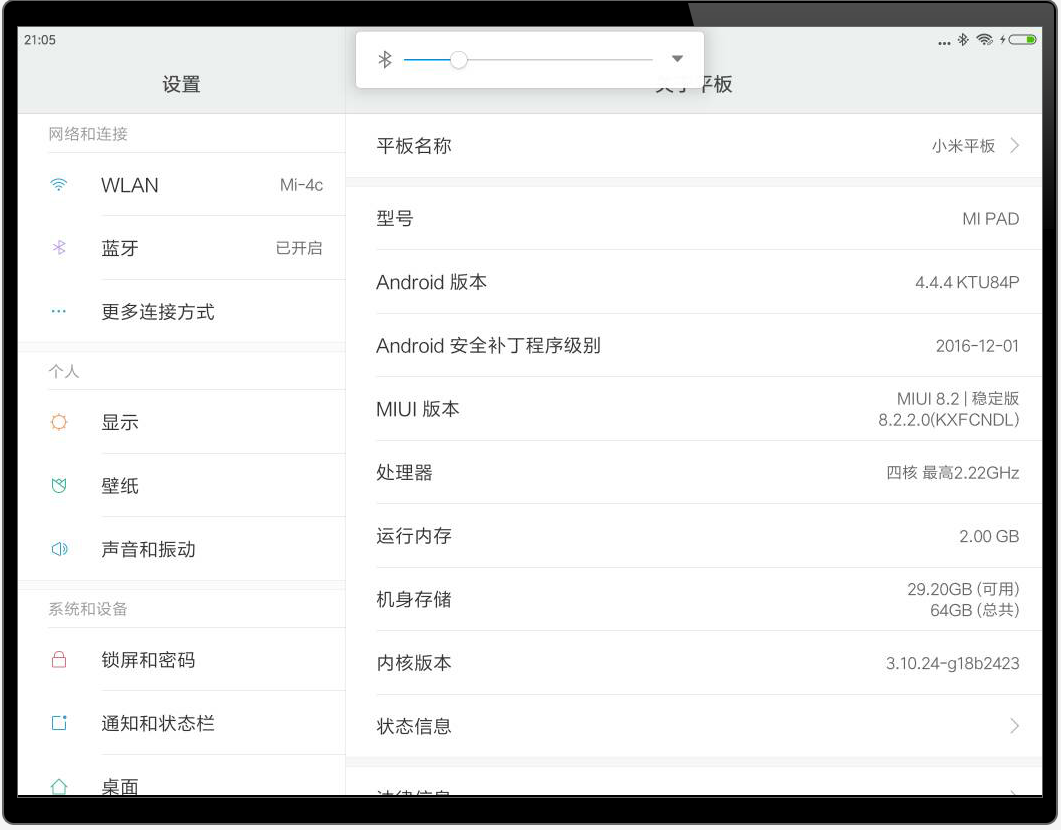Tap the three-dot icon for 更多连接方式
The height and width of the screenshot is (830, 1061).
coord(59,311)
